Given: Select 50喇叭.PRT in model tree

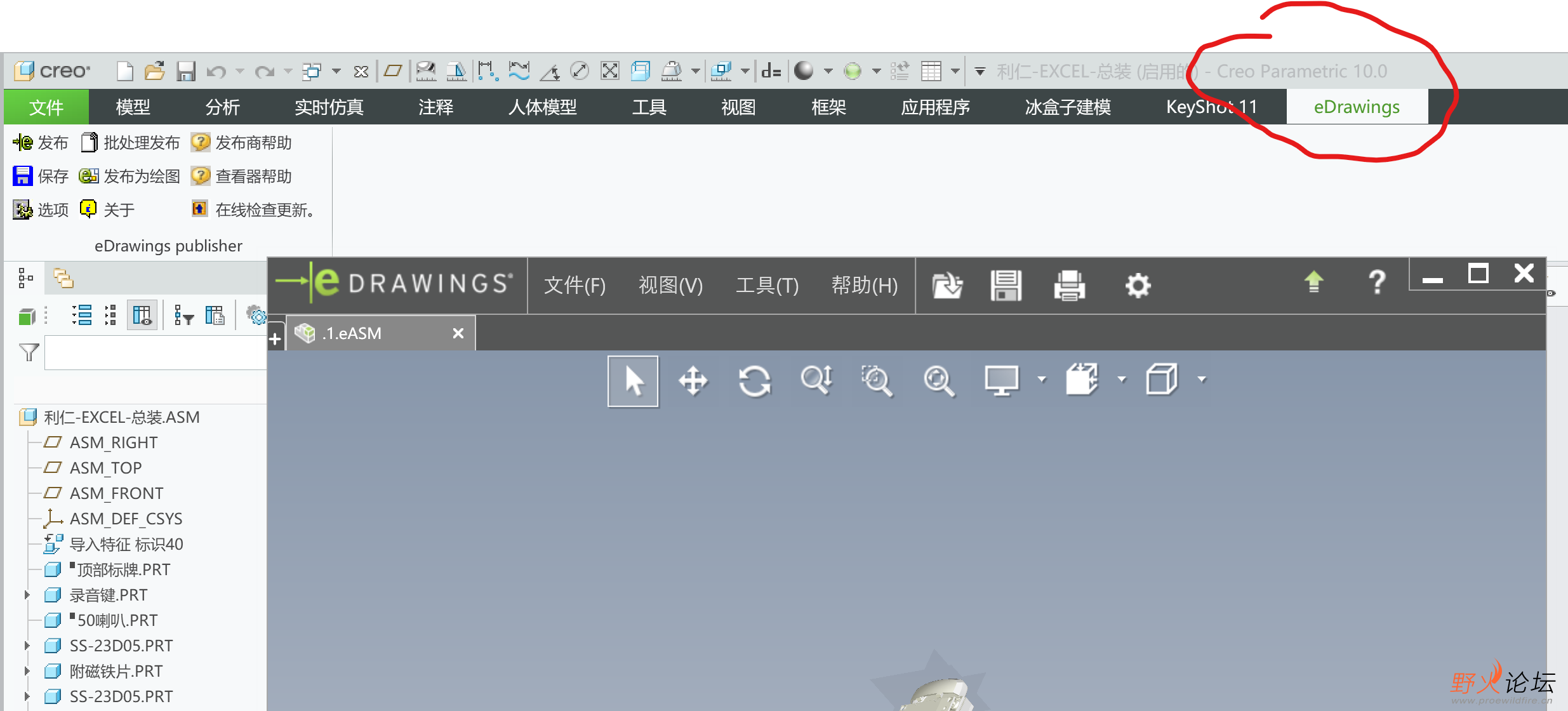Looking at the screenshot, I should point(101,620).
